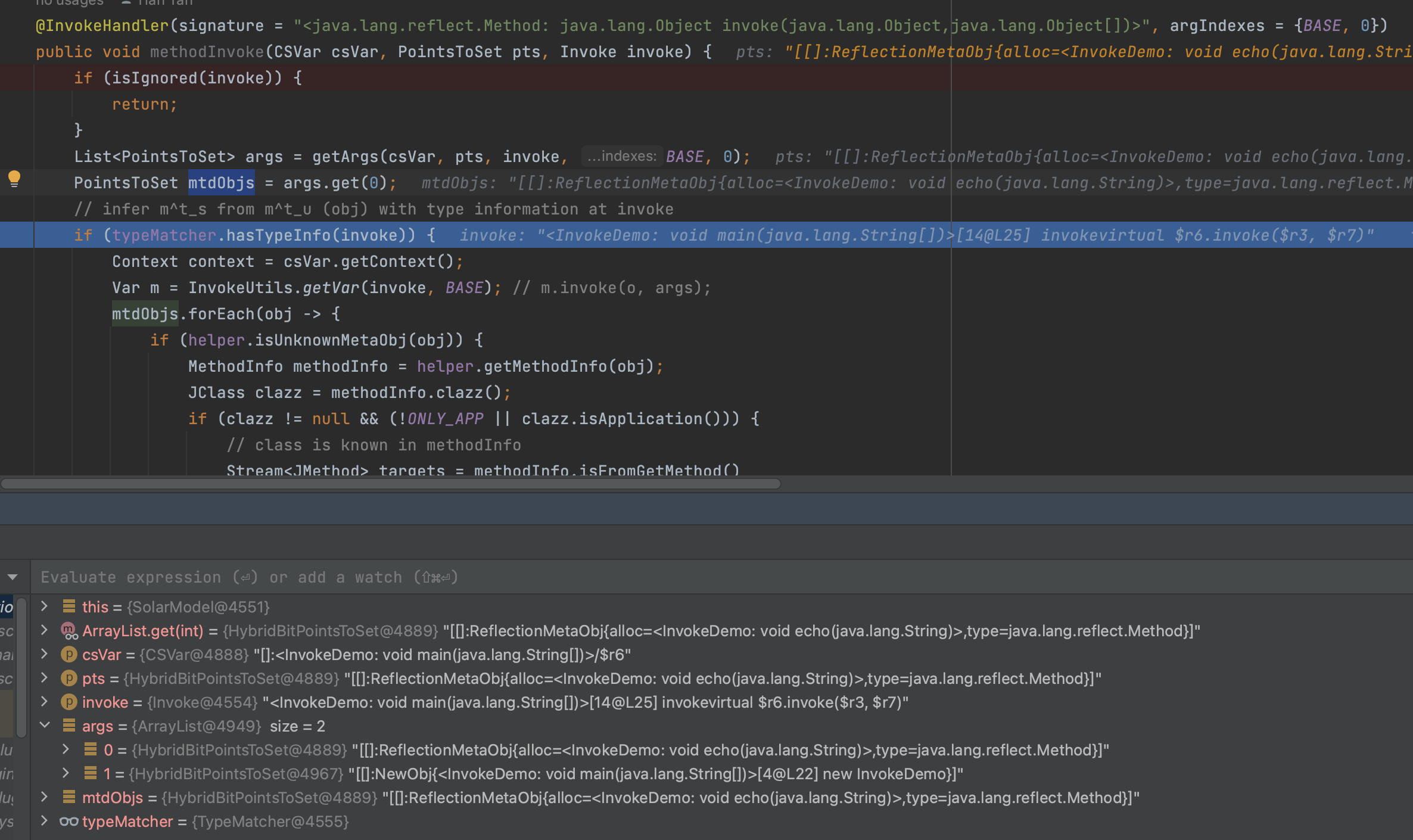Click the isIgnored(invoke) breakpoint line

click(x=706, y=78)
